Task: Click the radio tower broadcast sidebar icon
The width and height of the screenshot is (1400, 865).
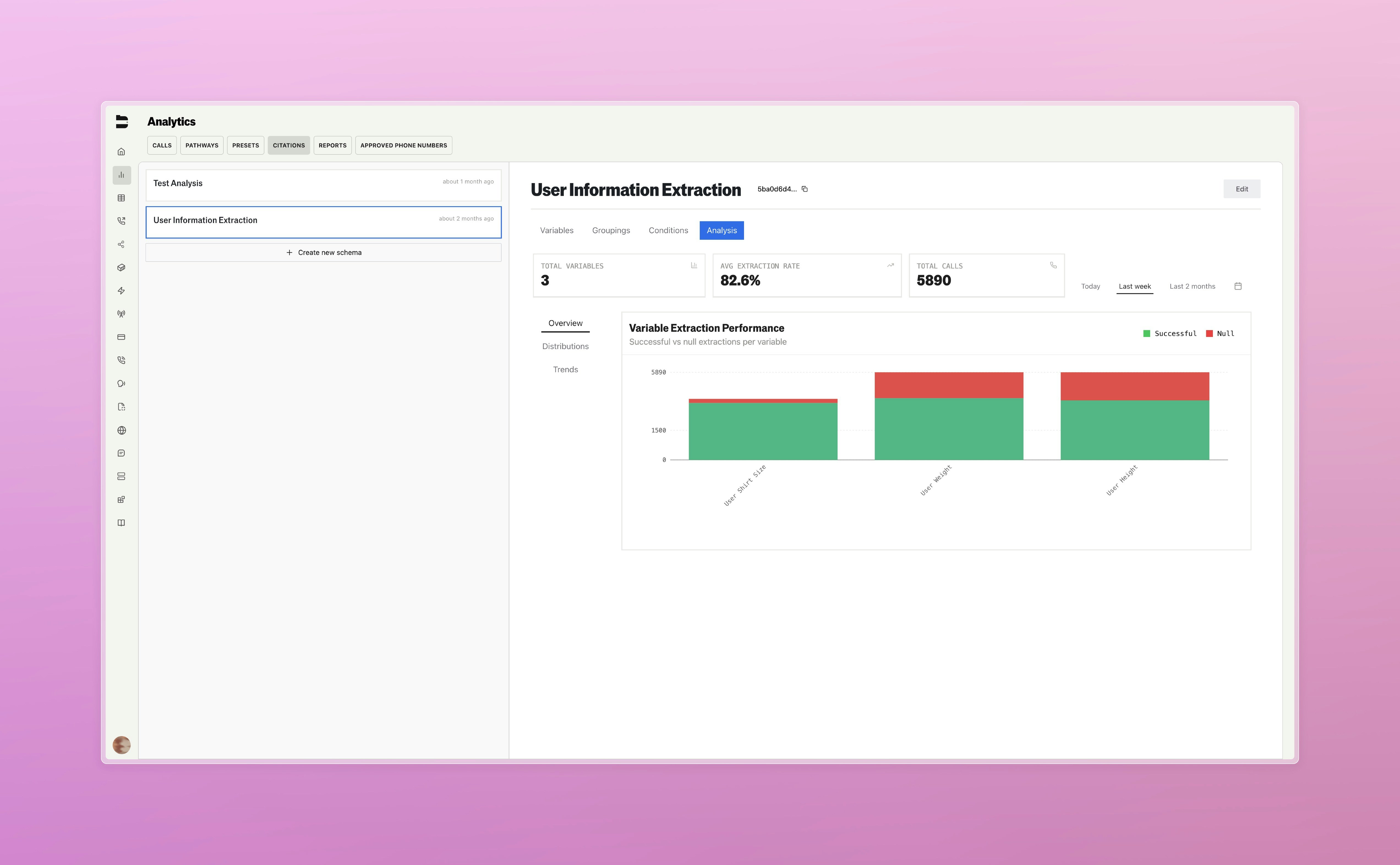Action: click(x=121, y=314)
